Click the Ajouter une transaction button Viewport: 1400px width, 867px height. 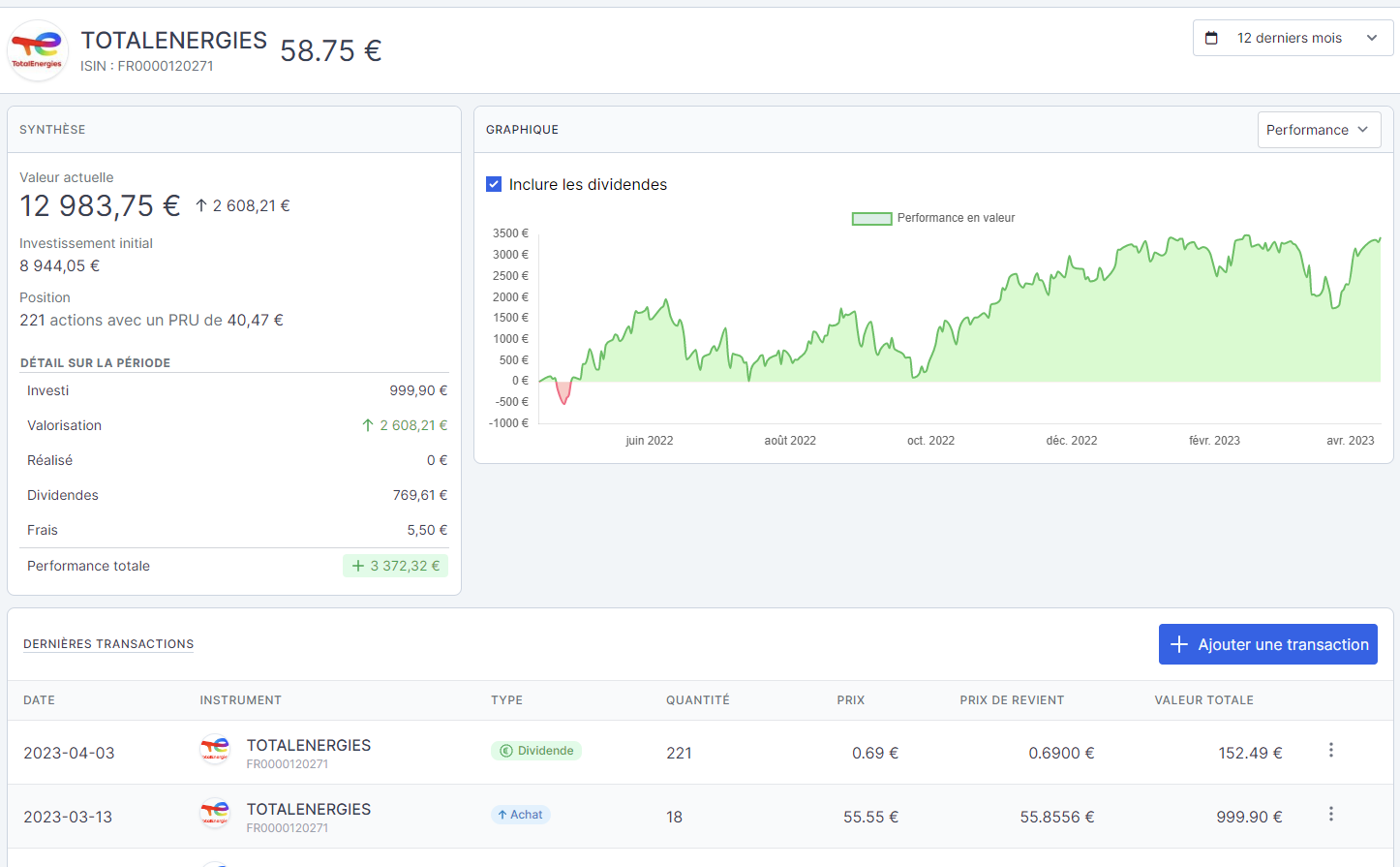(x=1268, y=644)
